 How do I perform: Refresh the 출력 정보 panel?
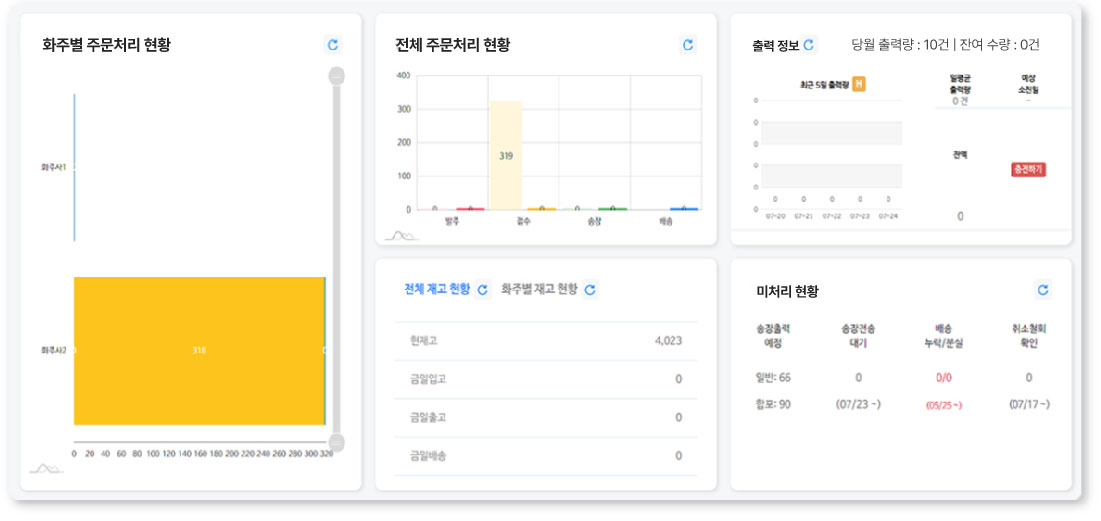pyautogui.click(x=809, y=45)
